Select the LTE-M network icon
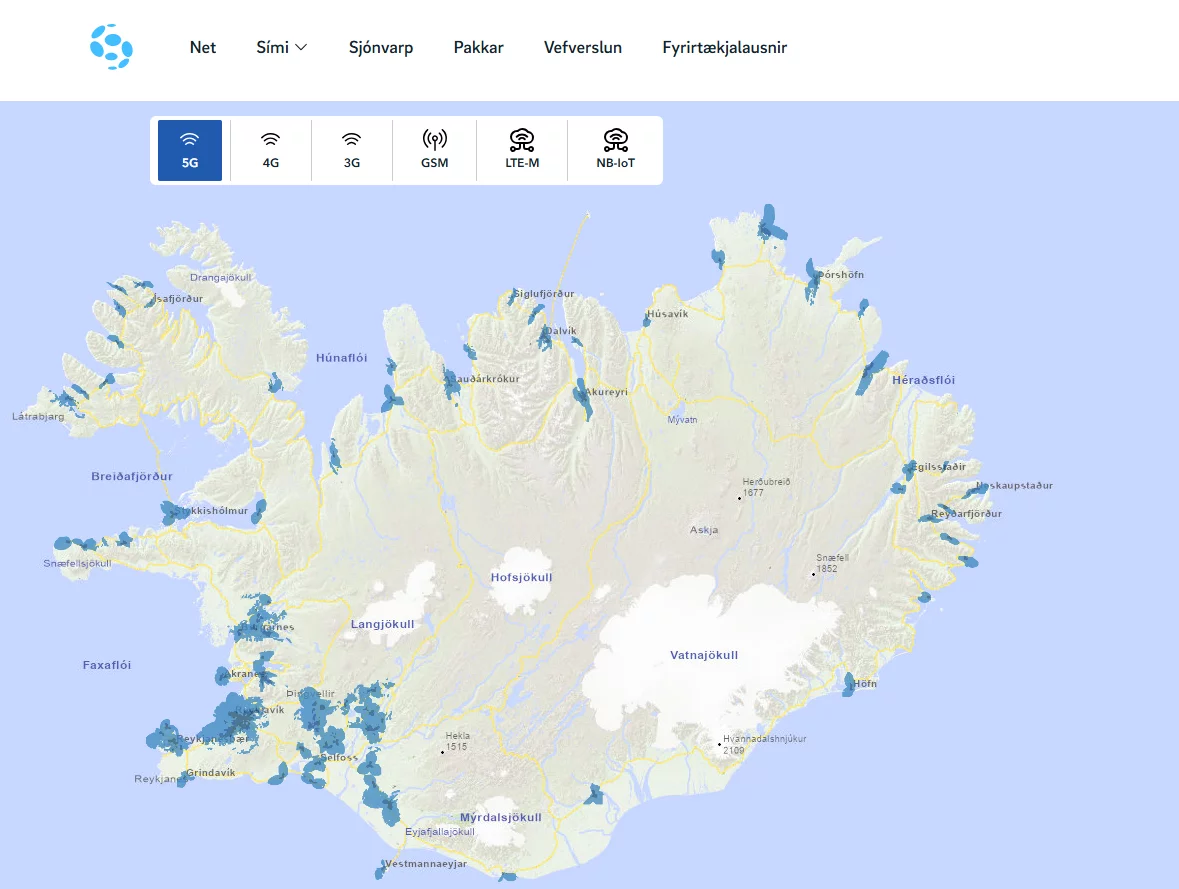The image size is (1179, 889). (521, 149)
